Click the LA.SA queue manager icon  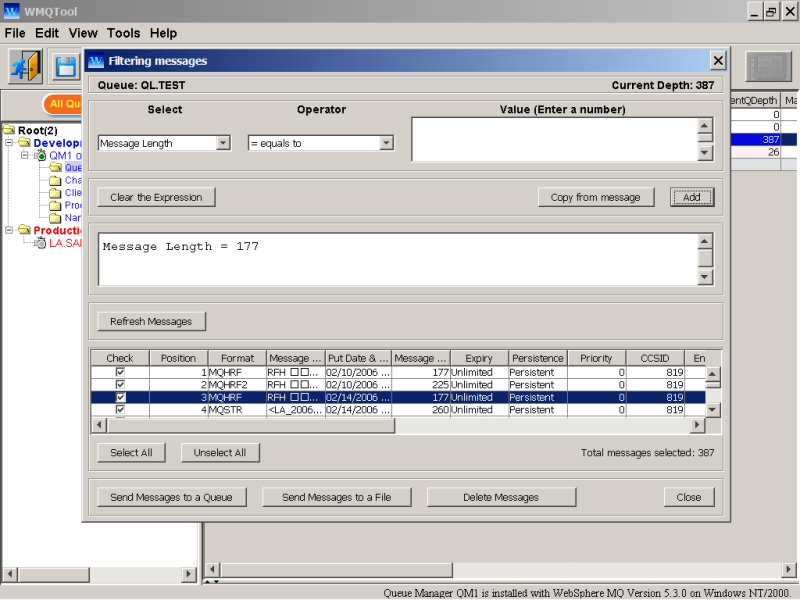click(x=40, y=243)
